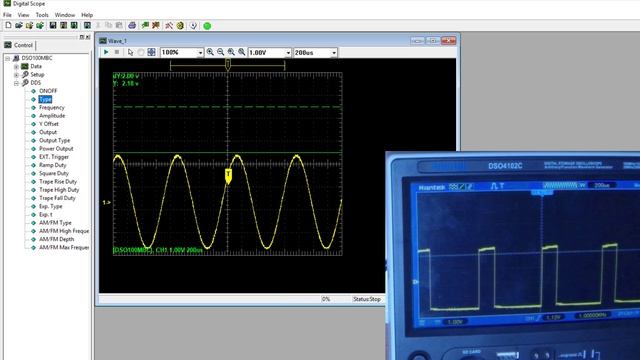Select the AM/FM Type tree item
Image resolution: width=640 pixels, height=360 pixels.
point(55,223)
